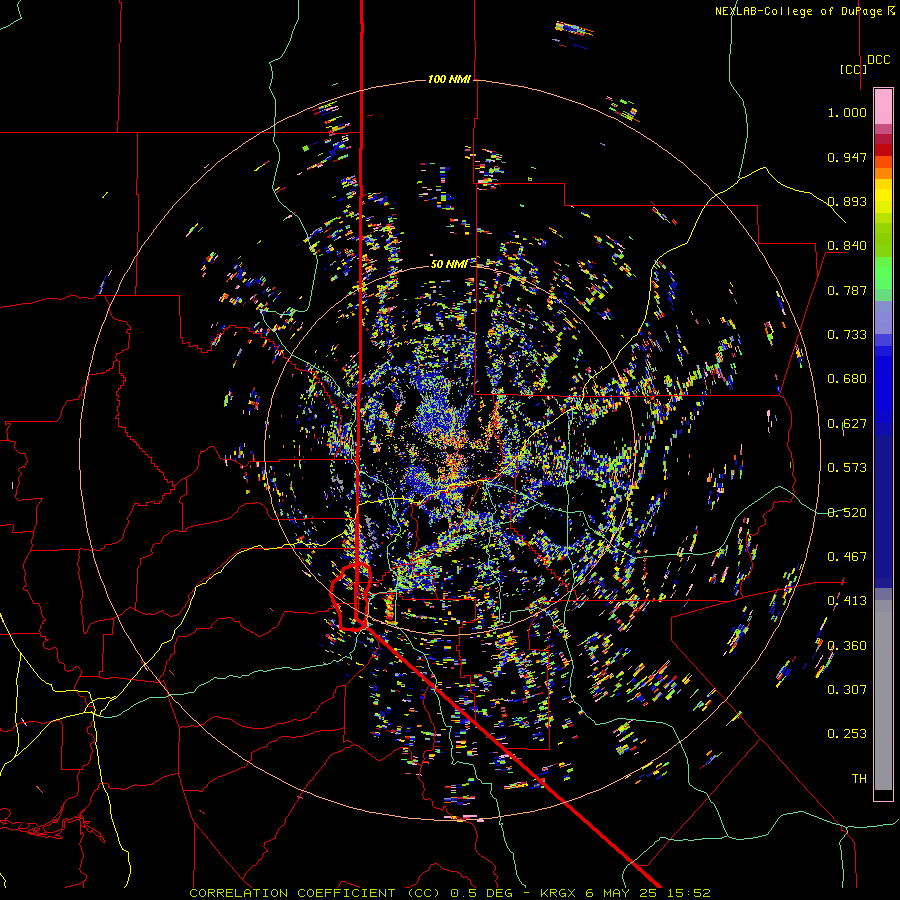Click the 1.000 value on the color scale
This screenshot has height=900, width=900.
(847, 112)
